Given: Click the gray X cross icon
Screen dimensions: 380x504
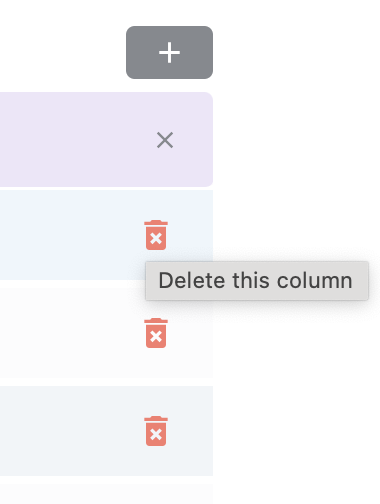Looking at the screenshot, I should pyautogui.click(x=165, y=140).
